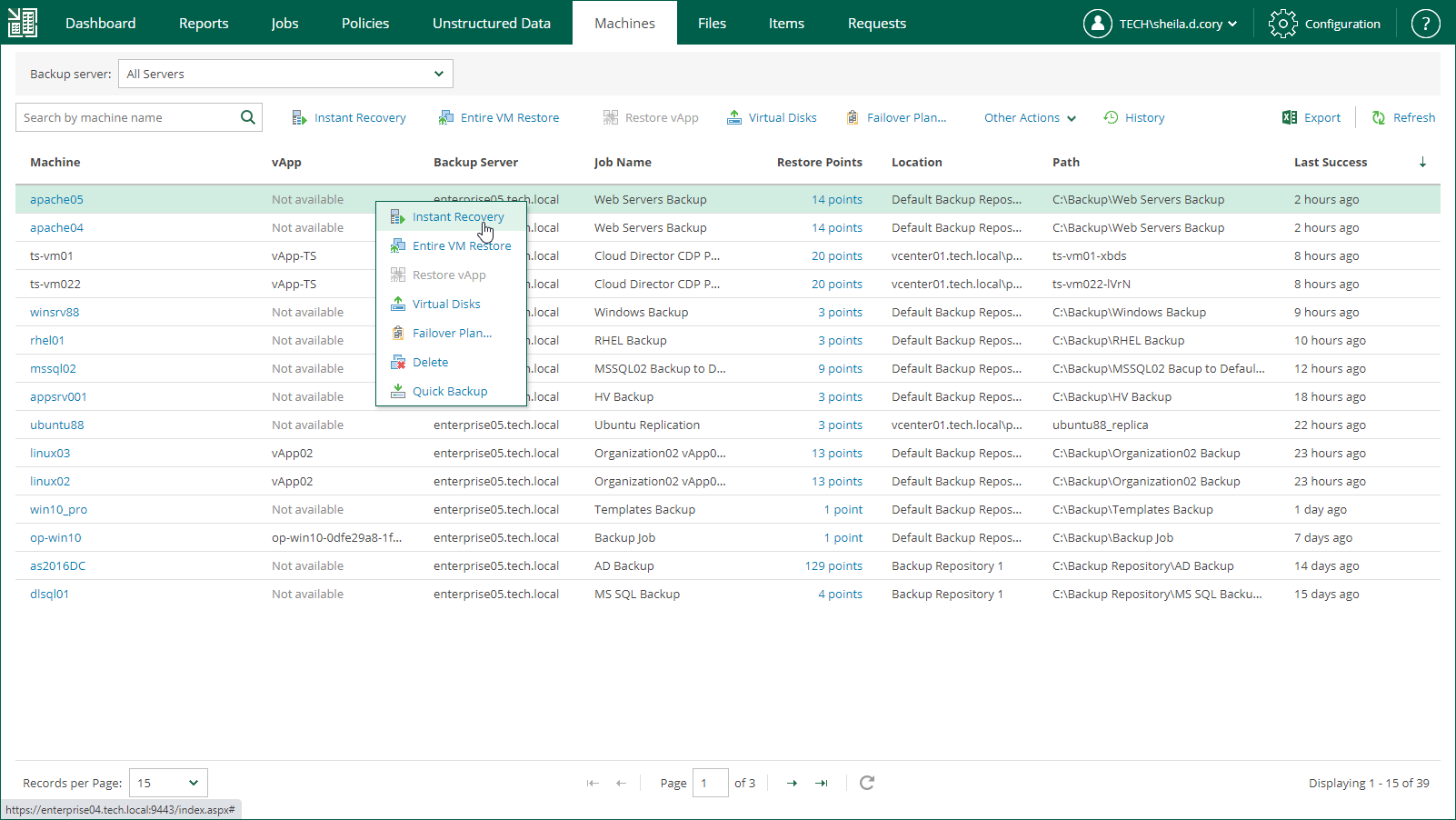Open the help question mark icon
Screen dimensions: 1456x820
pyautogui.click(x=1425, y=24)
